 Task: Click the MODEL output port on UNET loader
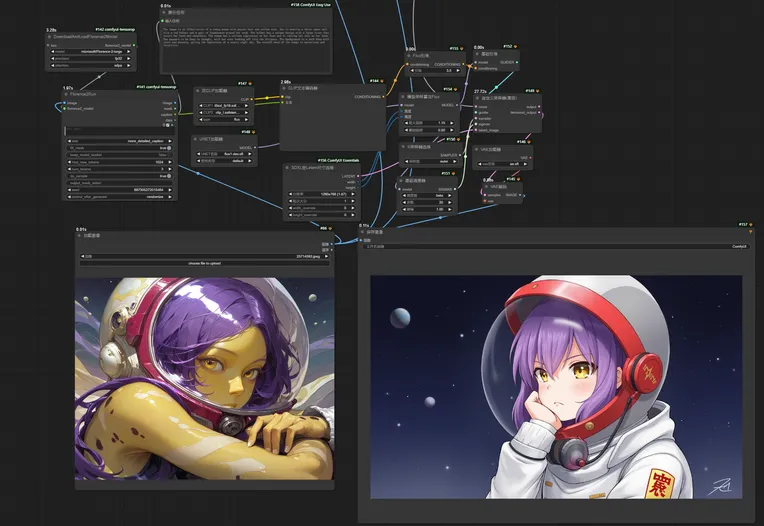point(257,148)
